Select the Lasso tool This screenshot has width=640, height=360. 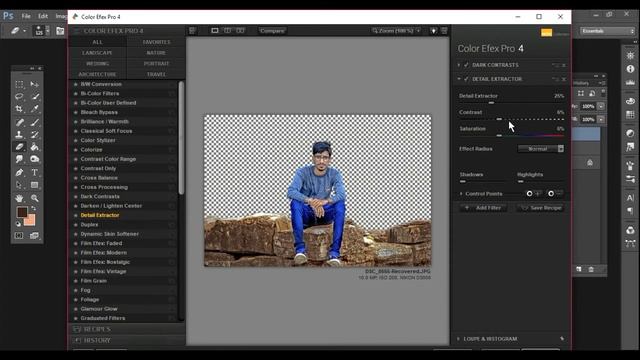pyautogui.click(x=19, y=97)
